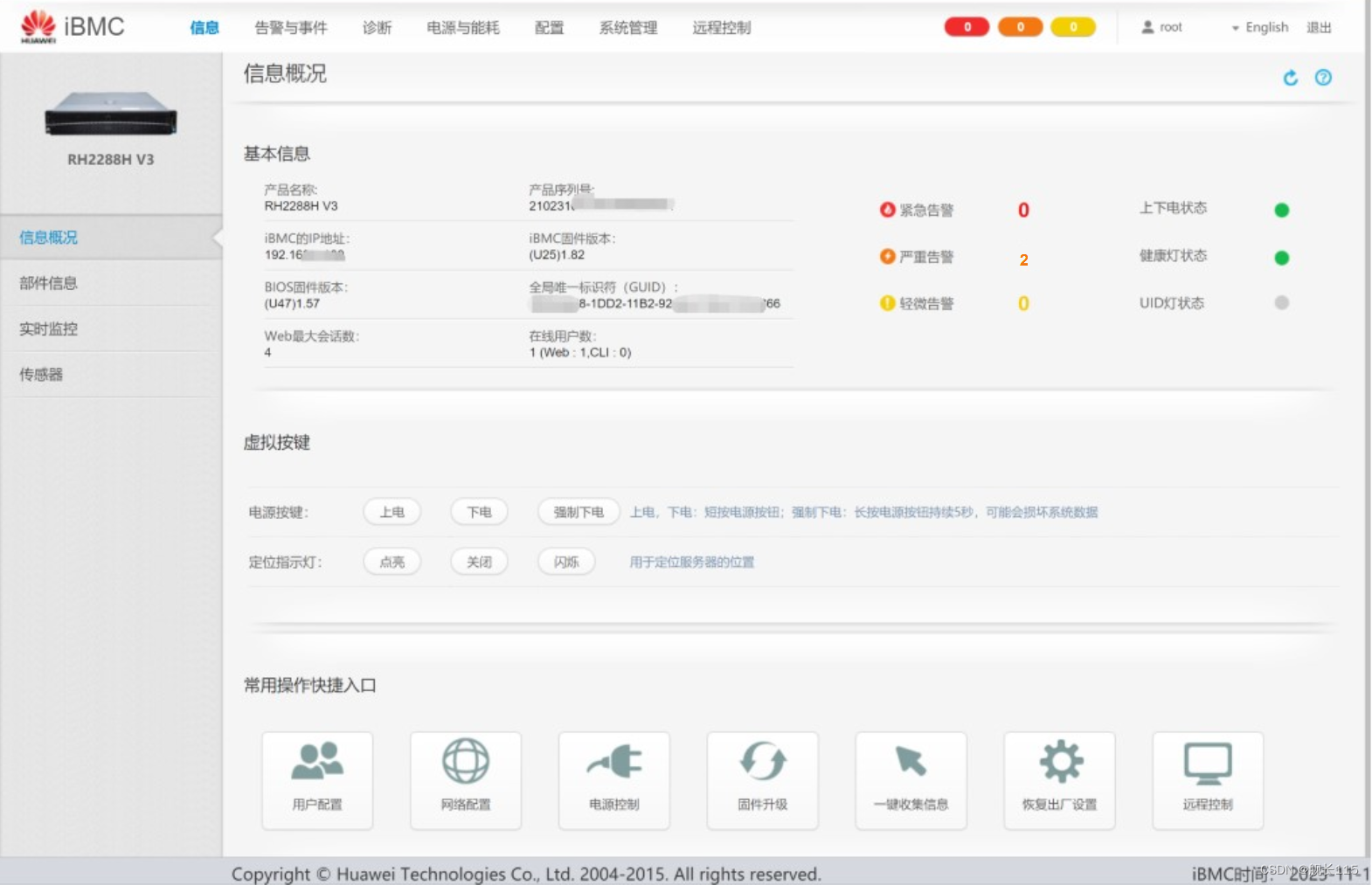
Task: Open the 信息 top menu
Action: pos(204,28)
